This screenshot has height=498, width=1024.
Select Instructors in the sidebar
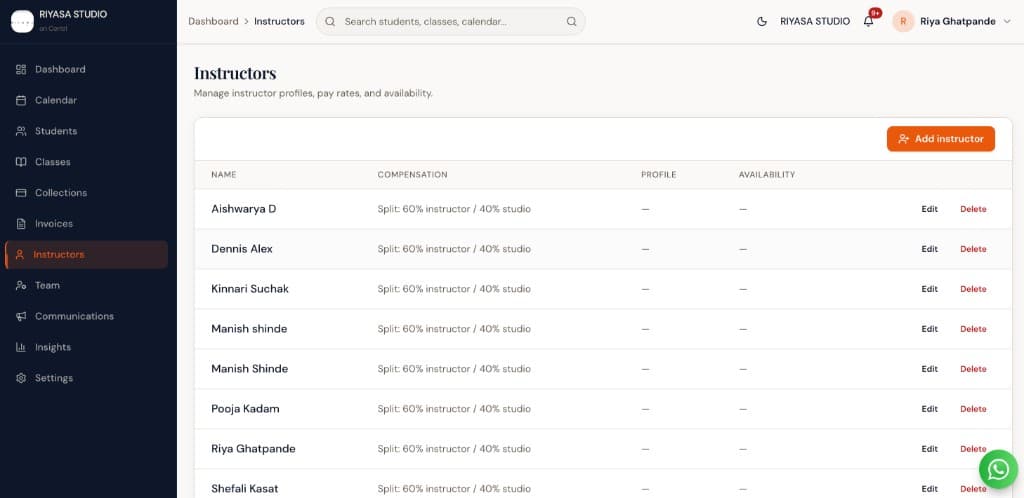click(x=86, y=255)
